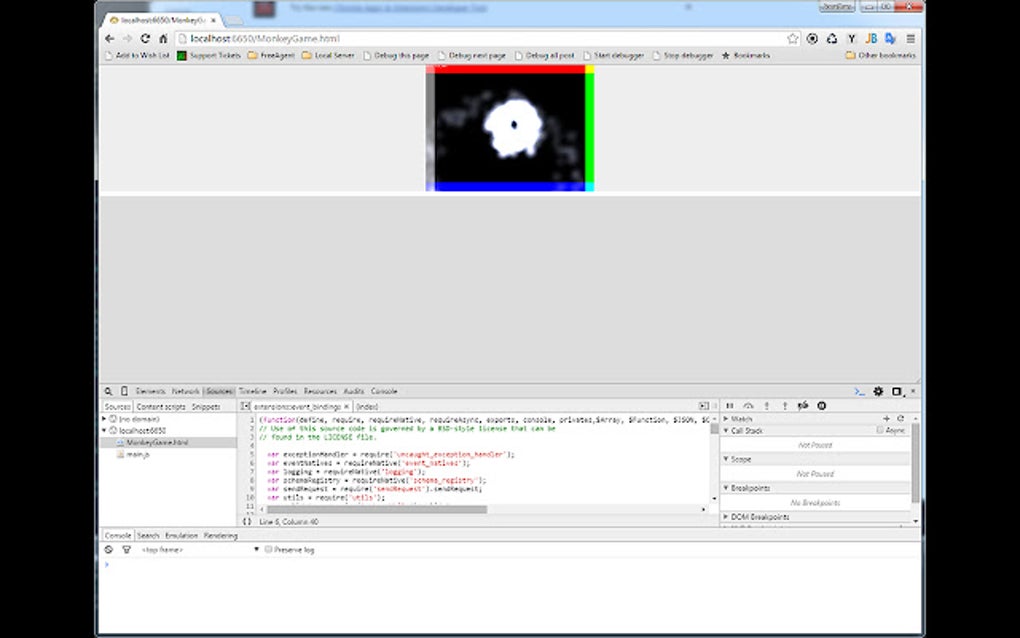Toggle device mode with the phone icon

(x=122, y=391)
